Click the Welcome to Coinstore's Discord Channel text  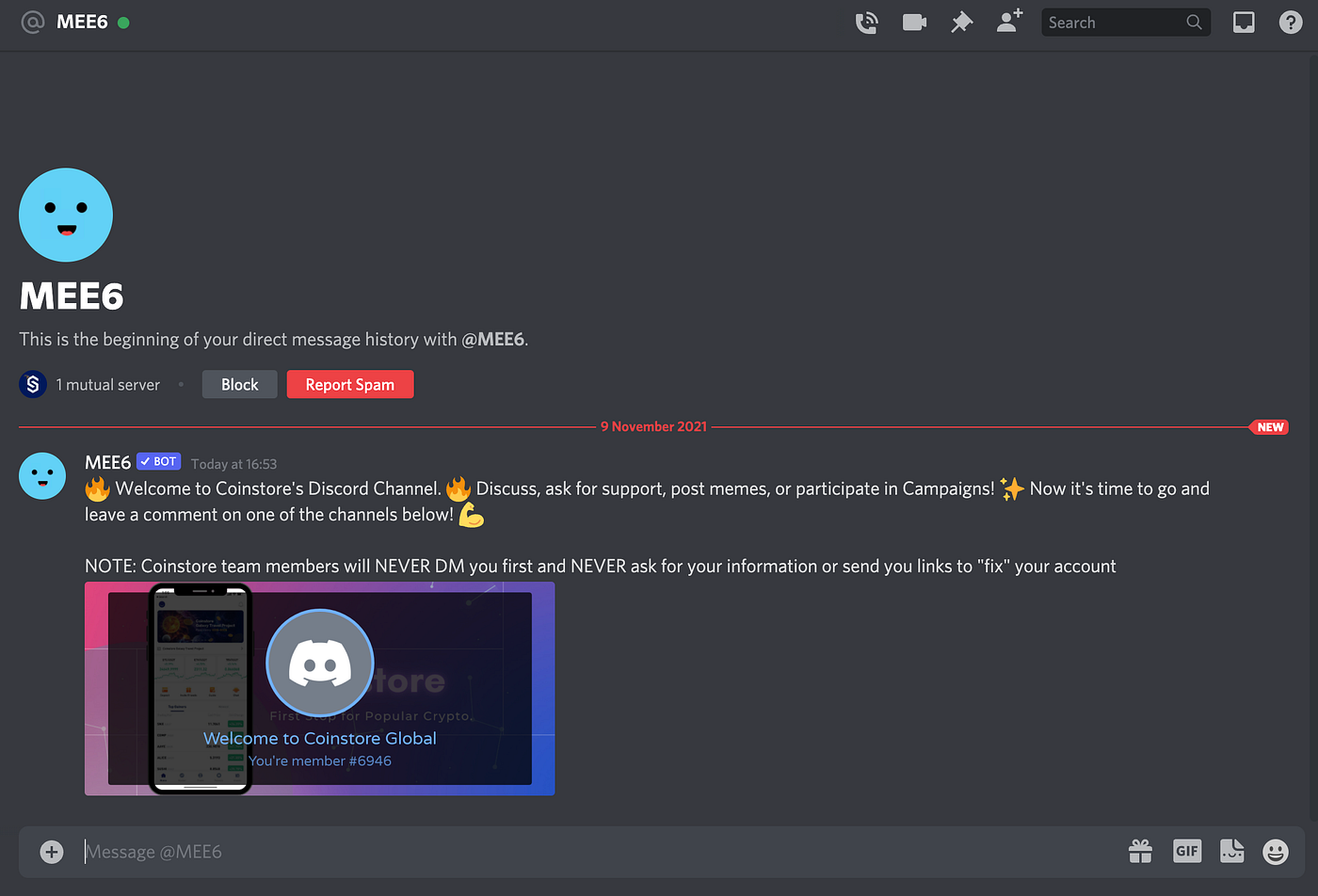click(x=278, y=488)
